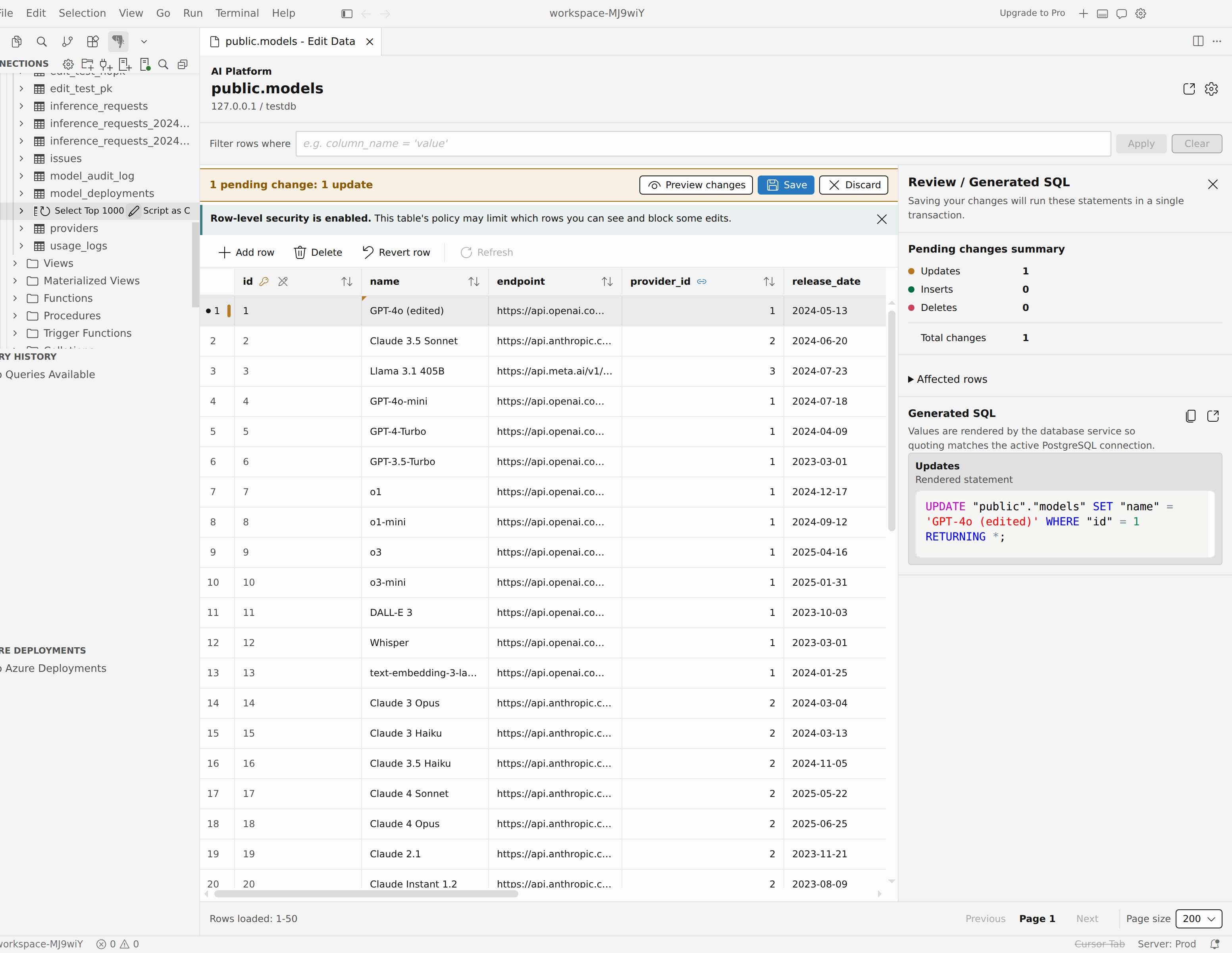The width and height of the screenshot is (1232, 953).
Task: Expand the issues table node
Action: coord(21,158)
